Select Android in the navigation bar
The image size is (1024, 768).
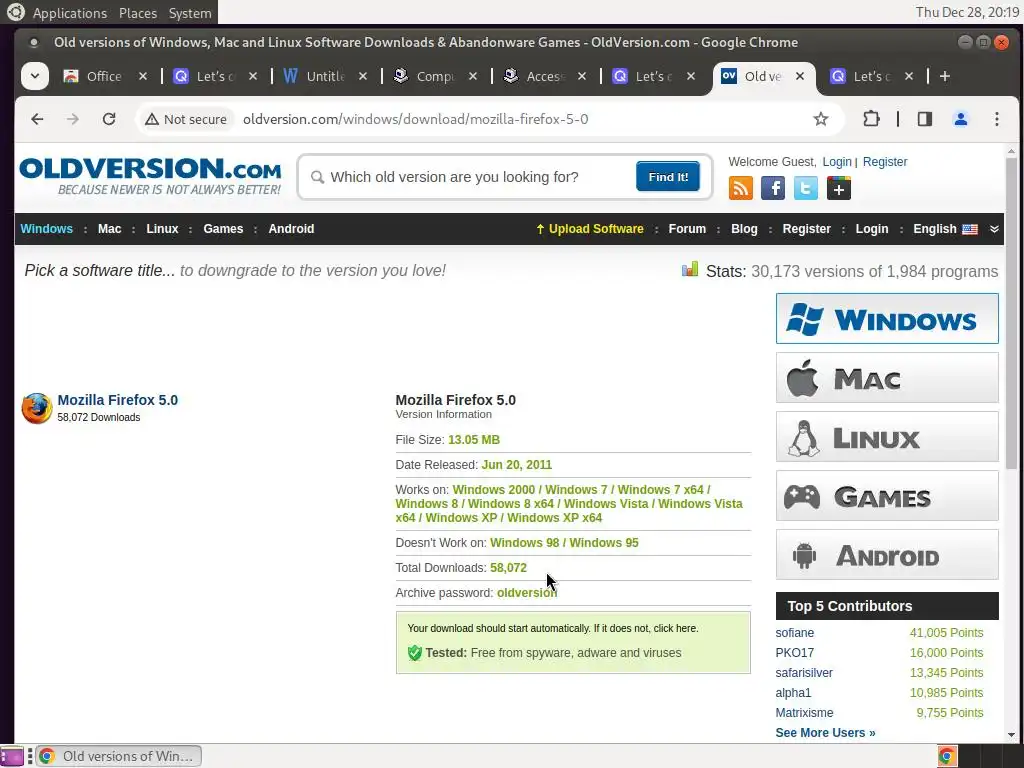(x=291, y=229)
